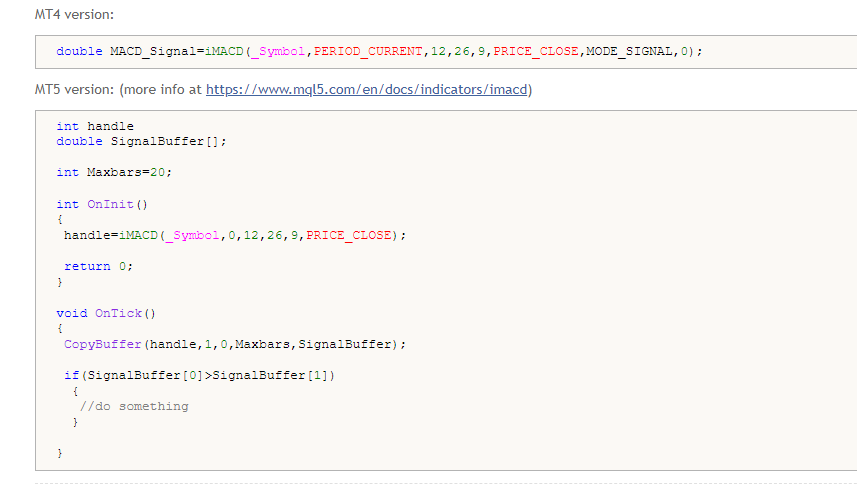857x488 pixels.
Task: Click PRICE_CLOSE in the MT5 handle line
Action: pyautogui.click(x=349, y=236)
